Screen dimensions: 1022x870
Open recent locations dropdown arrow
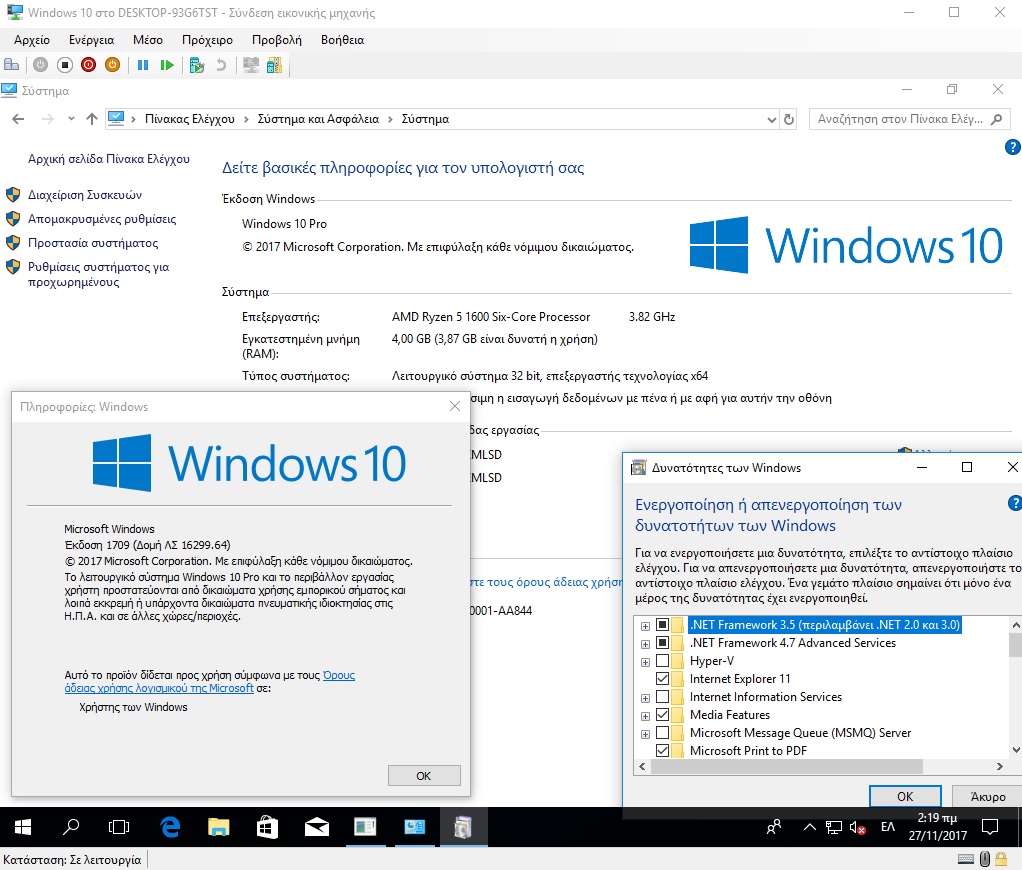tap(71, 119)
